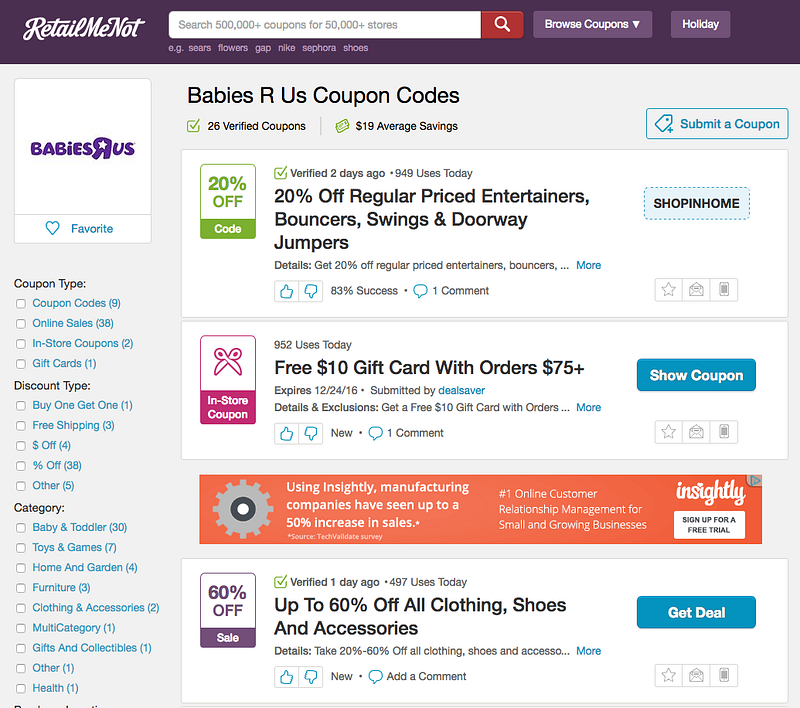Send SHOPINHOME coupon to phone icon
Viewport: 800px width, 708px height.
pyautogui.click(x=723, y=290)
